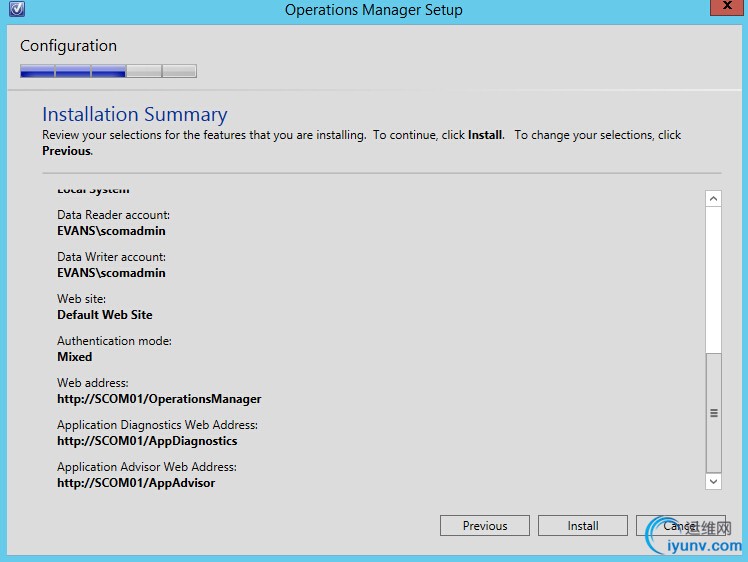Click the Application Advisor Web Address label
This screenshot has height=562, width=748.
(146, 467)
